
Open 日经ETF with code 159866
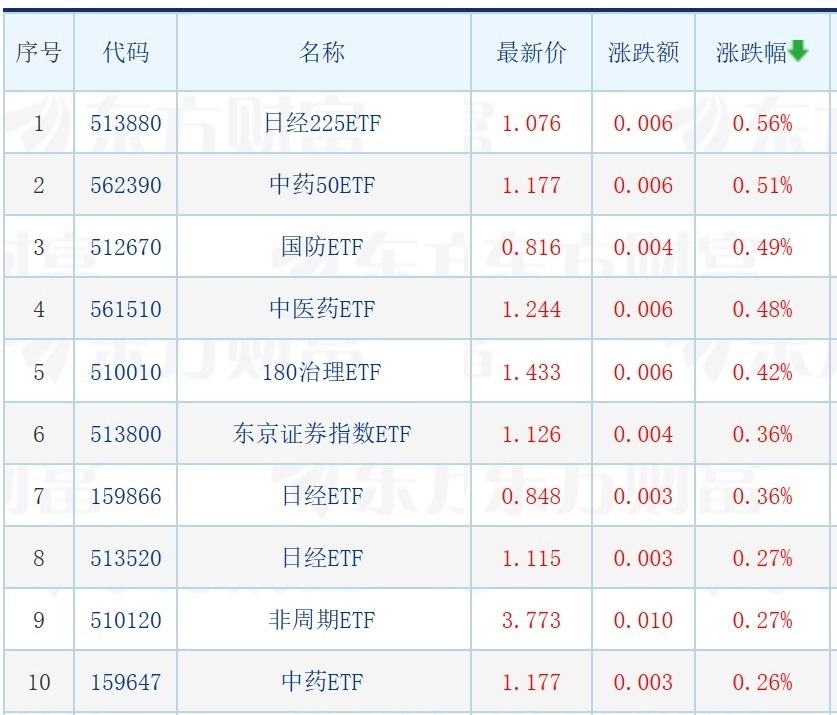[322, 496]
